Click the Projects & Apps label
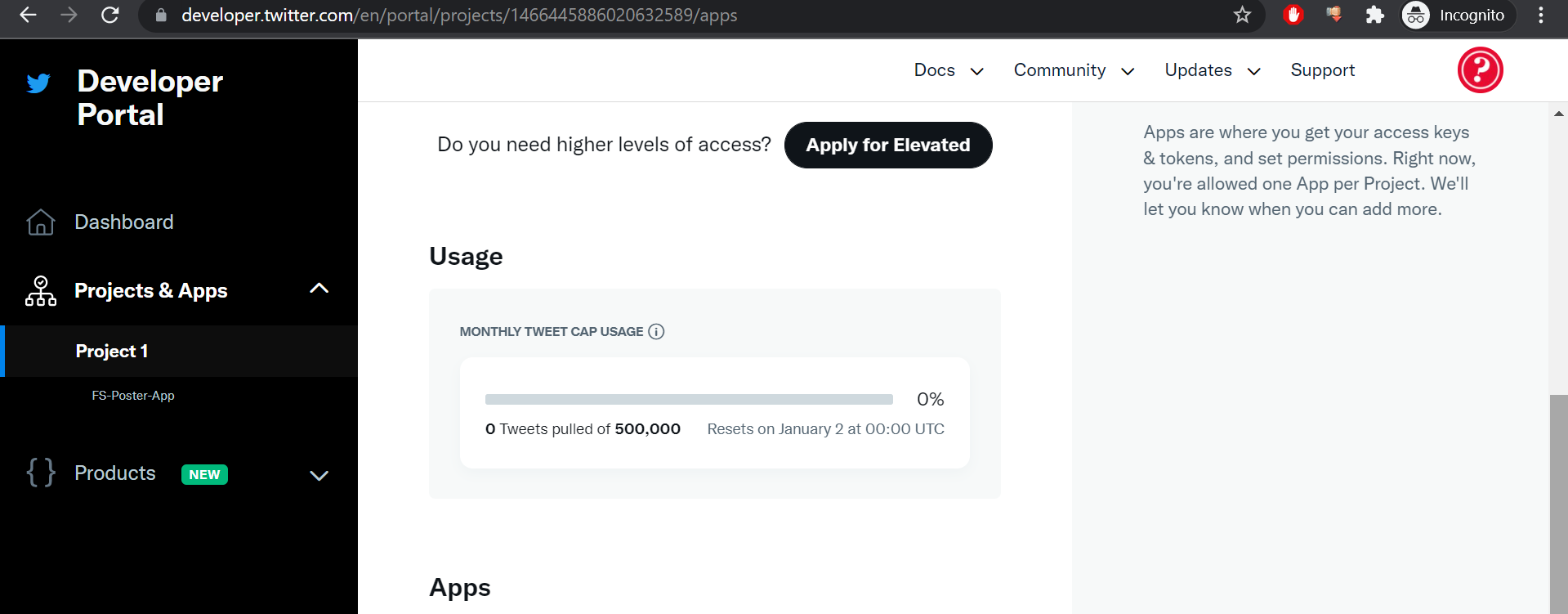The height and width of the screenshot is (614, 1568). tap(151, 290)
